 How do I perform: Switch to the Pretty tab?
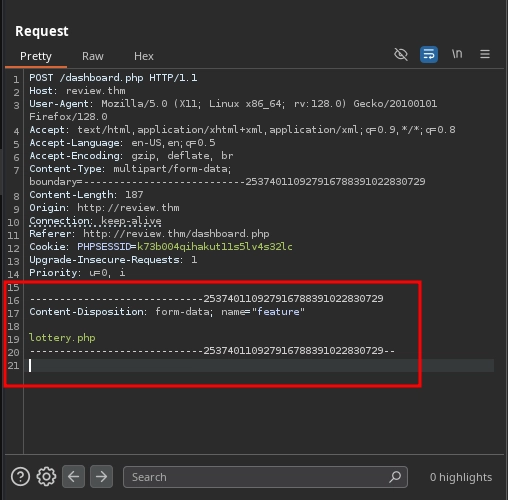(36, 56)
